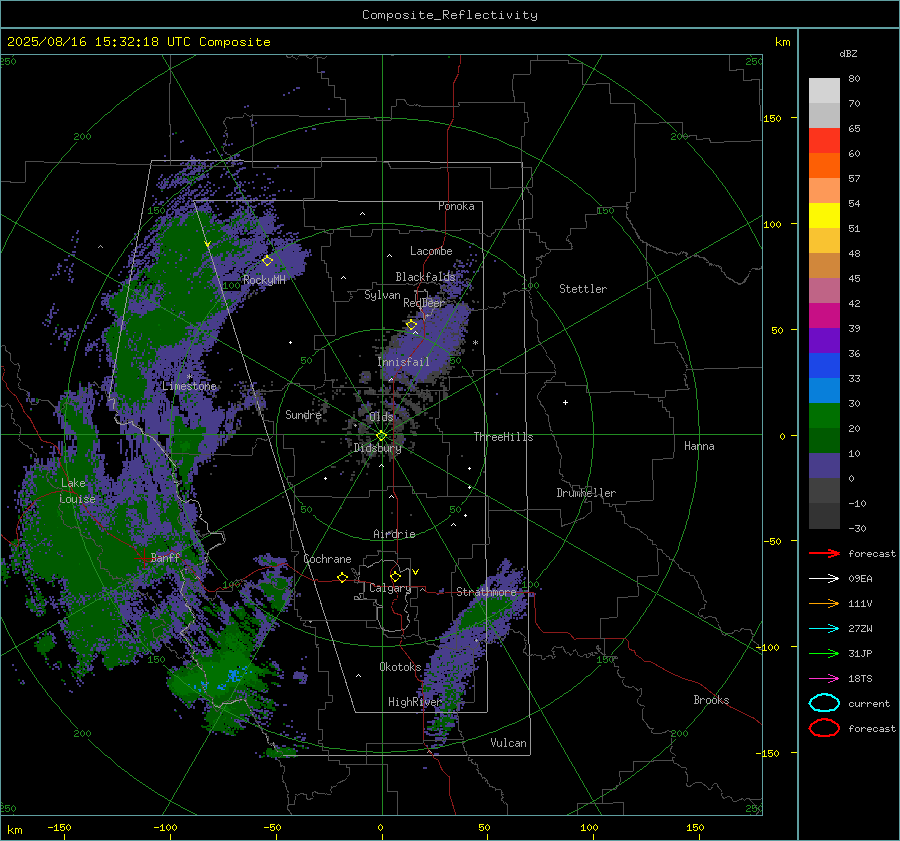
Task: Click the 'Composite_Reflectivity' title text
Action: (x=449, y=15)
